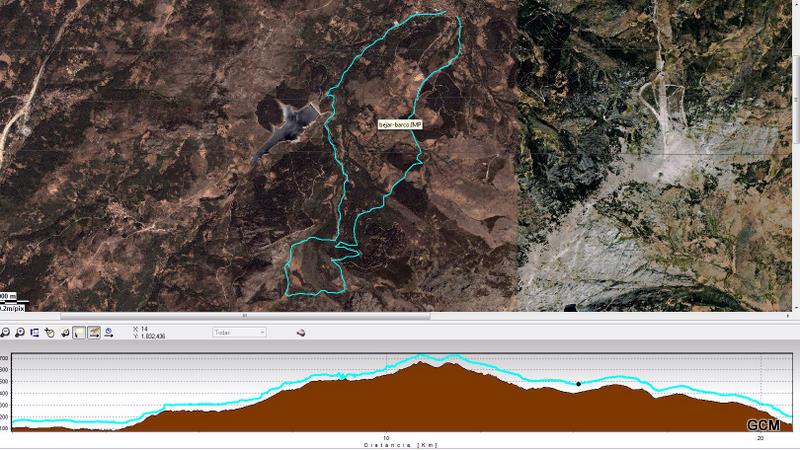Click the zoom out magnifier icon

(x=5, y=332)
